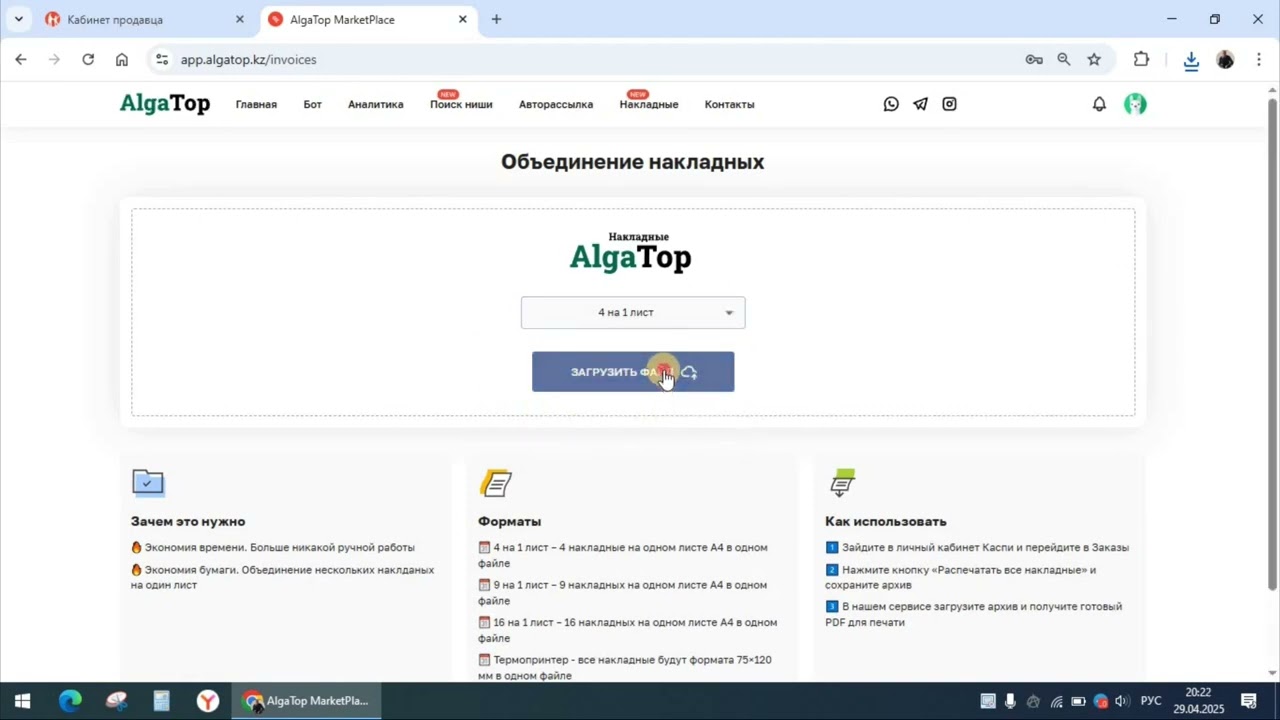Click step 'Зайдите в личный кабинет Каспи'
This screenshot has width=1280, height=720.
tap(977, 548)
